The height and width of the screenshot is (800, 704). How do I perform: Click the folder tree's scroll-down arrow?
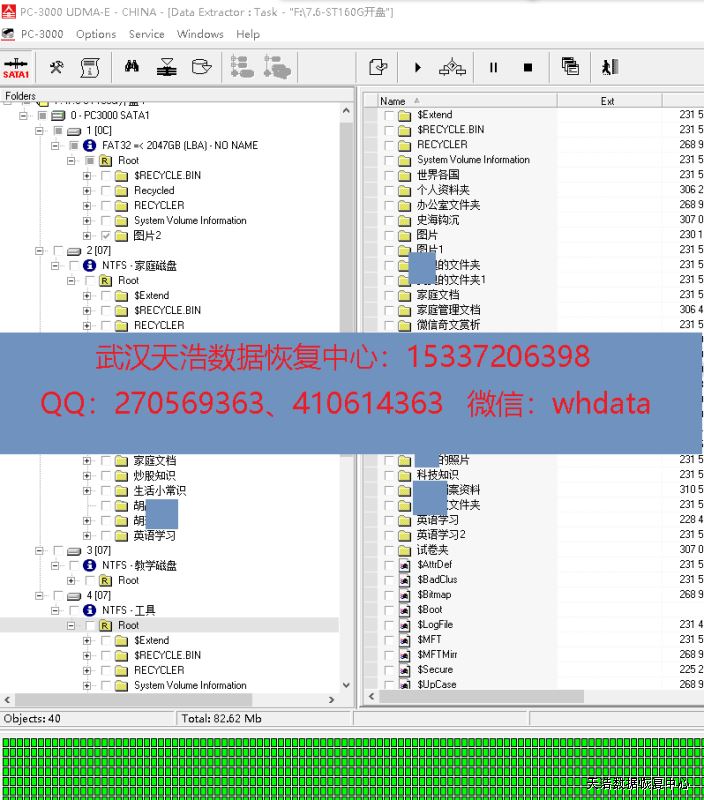[347, 687]
